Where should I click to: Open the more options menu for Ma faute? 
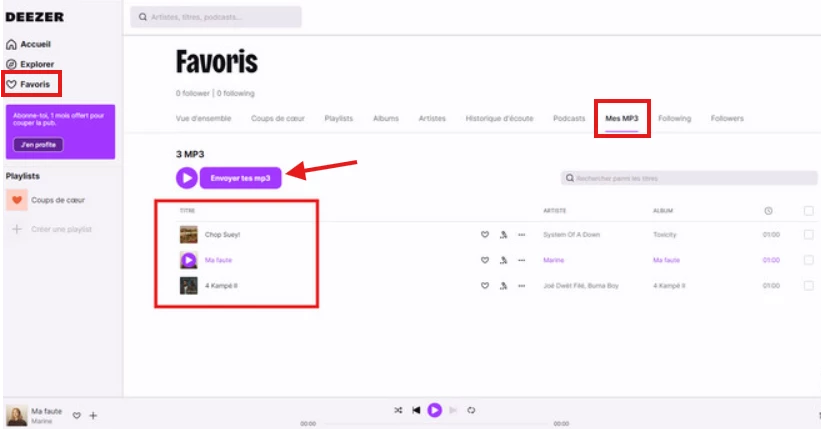522,260
